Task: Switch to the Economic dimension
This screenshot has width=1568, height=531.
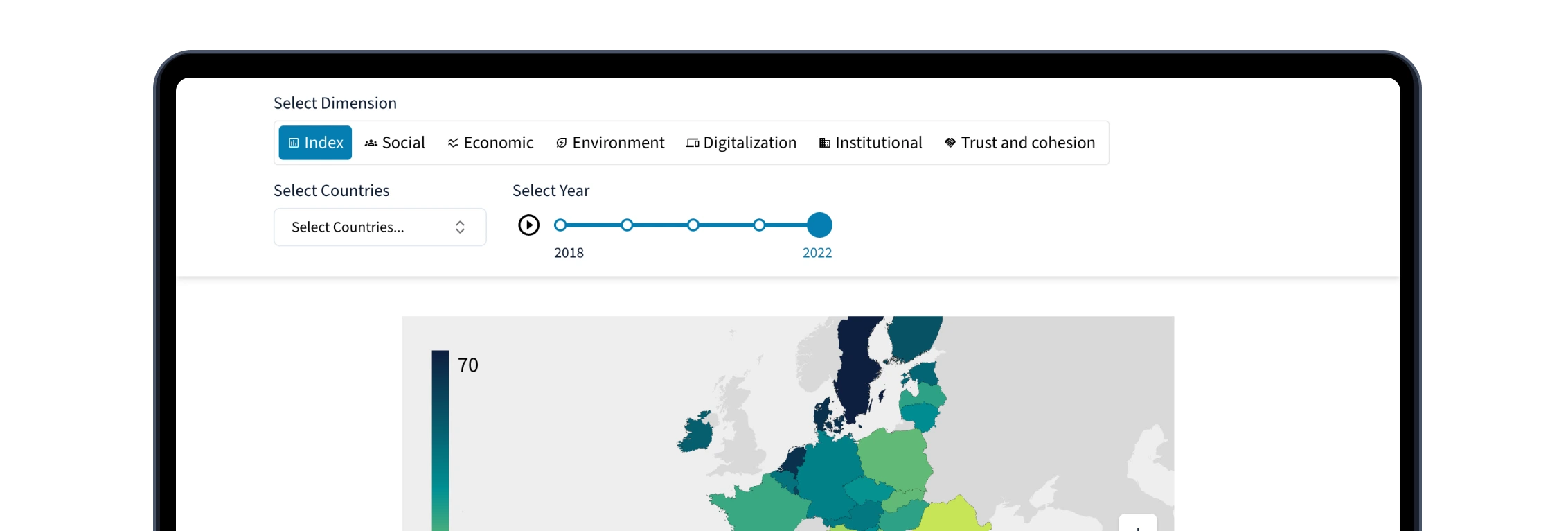Action: click(490, 143)
